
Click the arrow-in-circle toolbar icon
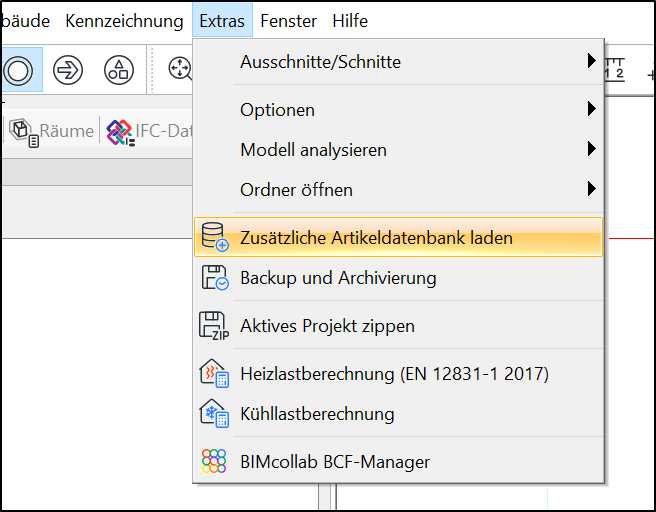(x=68, y=69)
